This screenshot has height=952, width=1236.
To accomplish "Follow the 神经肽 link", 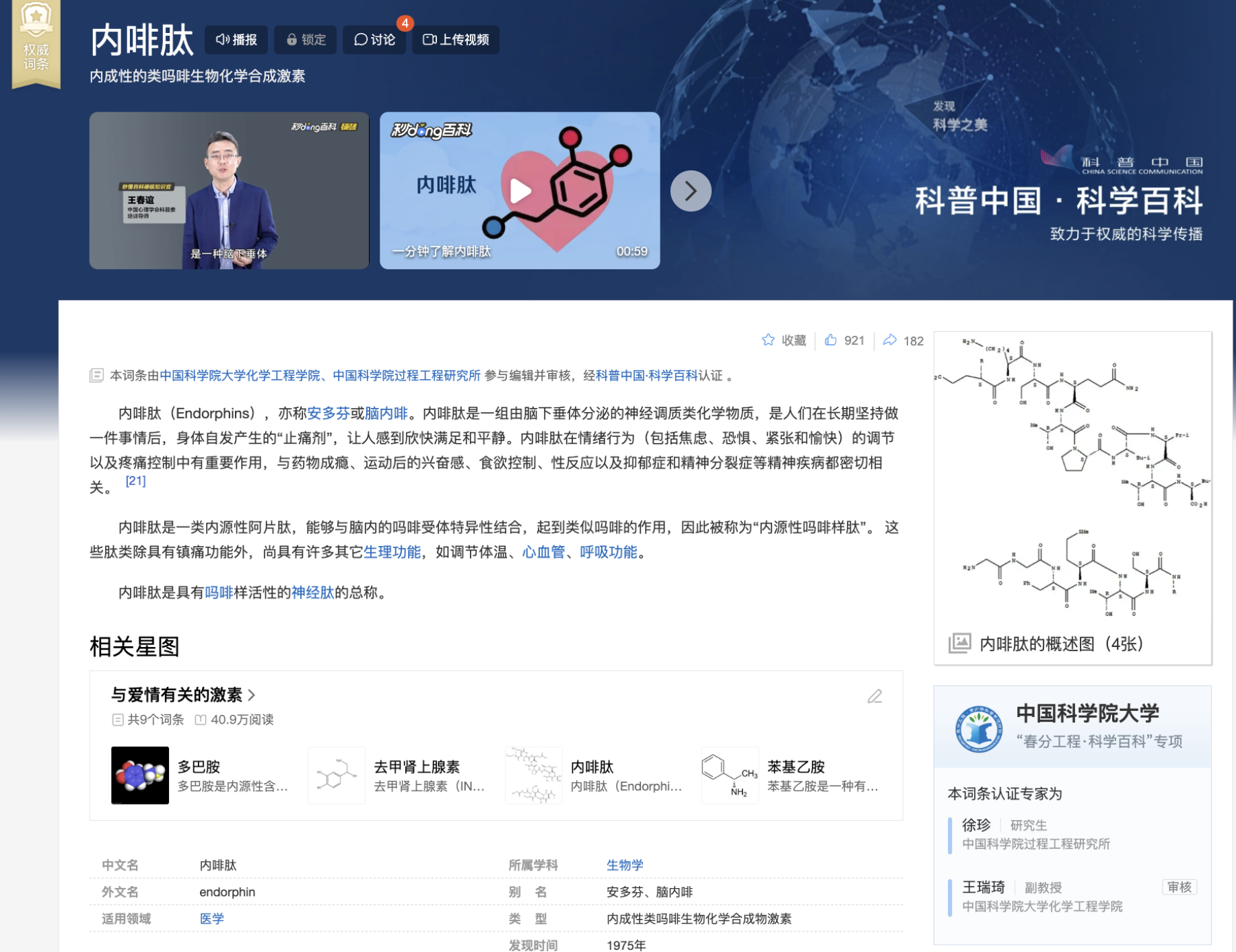I will [312, 592].
